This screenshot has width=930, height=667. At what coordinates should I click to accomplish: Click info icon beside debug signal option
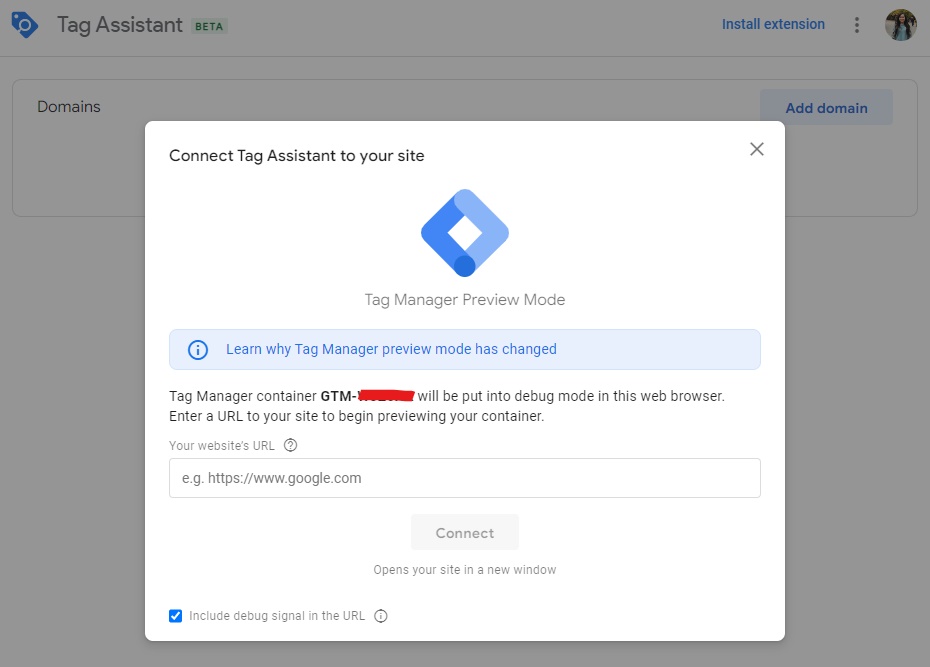click(x=381, y=616)
